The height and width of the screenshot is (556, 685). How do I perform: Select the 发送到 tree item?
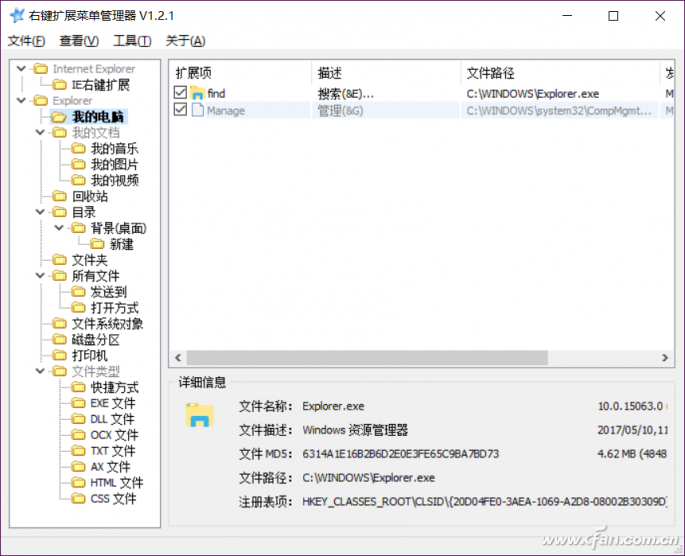point(108,292)
